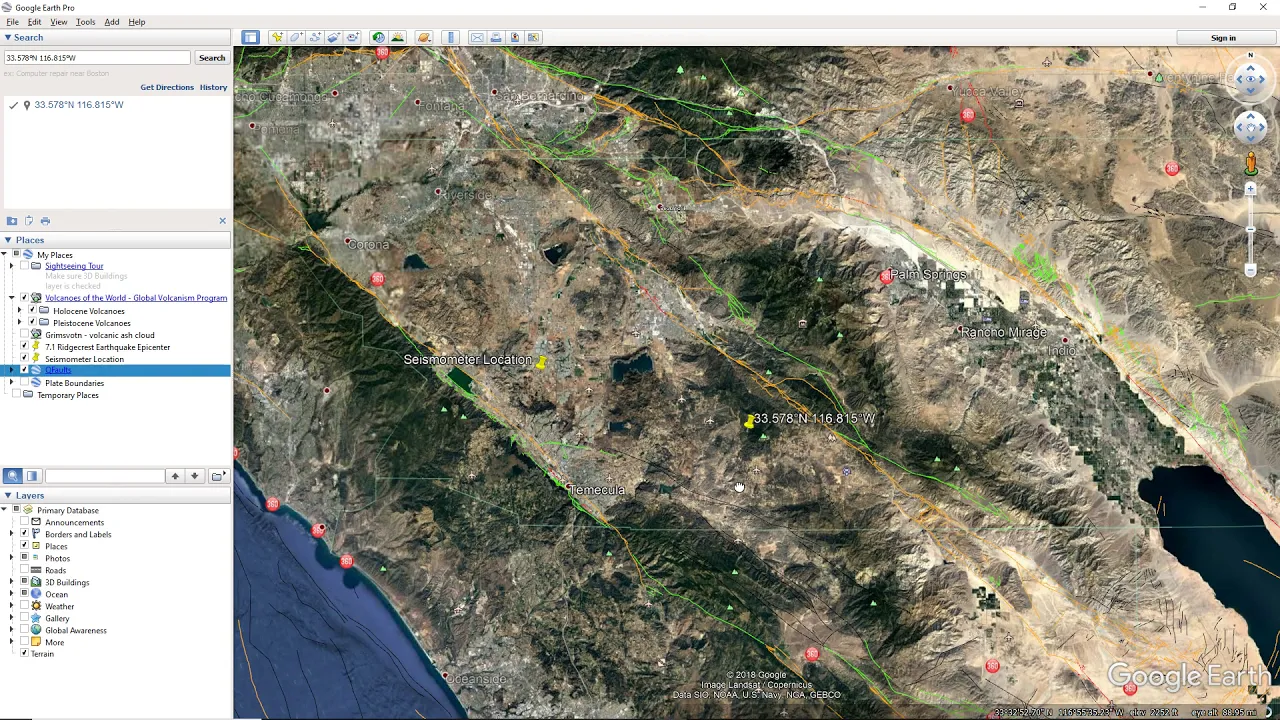Uncheck 7.1 Ridgecrest Earthquake Epicenter checkbox
1280x720 pixels.
(x=25, y=347)
